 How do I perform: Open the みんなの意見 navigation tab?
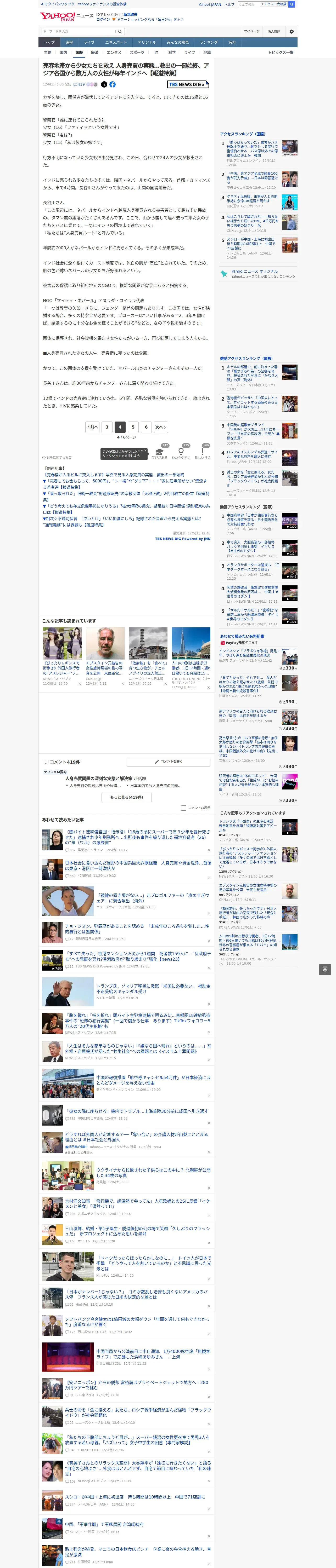pyautogui.click(x=178, y=43)
